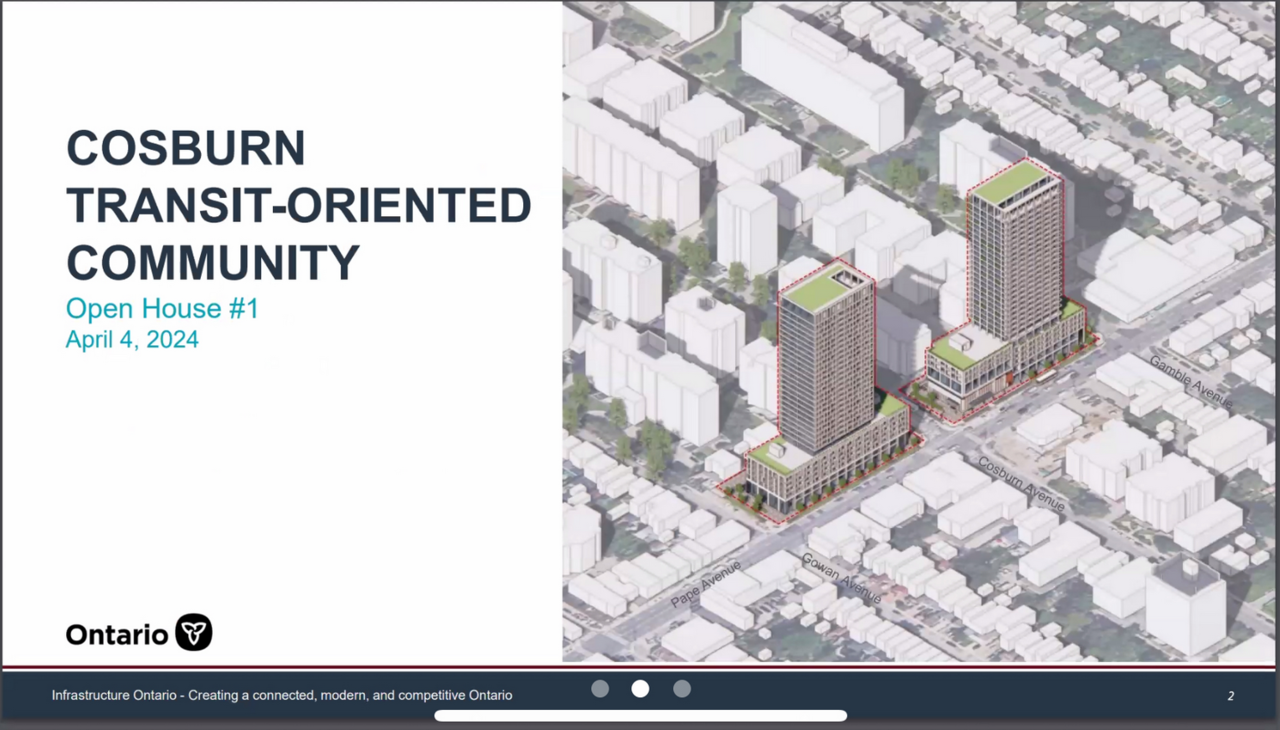Tap the white home indicator bar
1280x730 pixels.
(640, 716)
